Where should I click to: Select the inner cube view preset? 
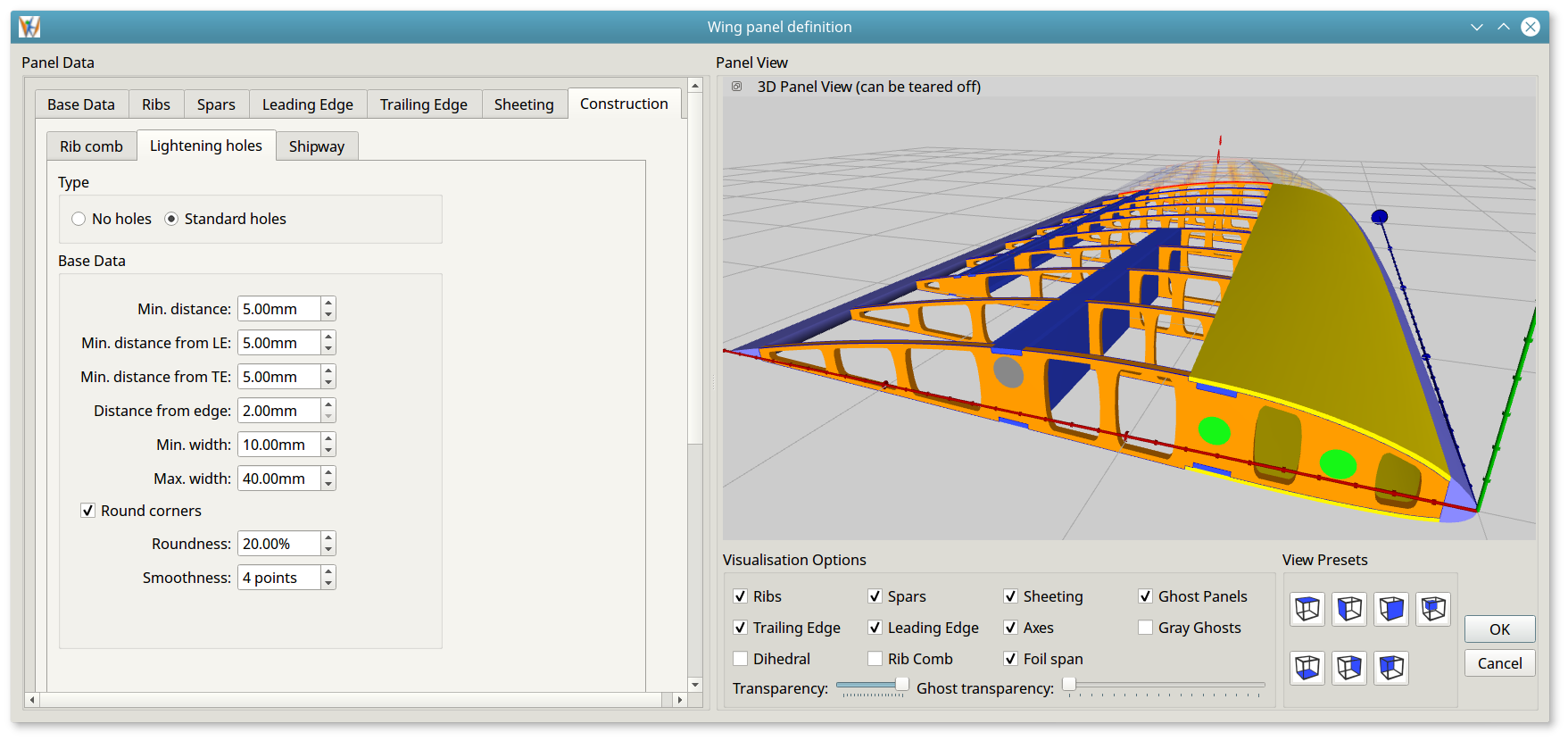click(x=1433, y=609)
